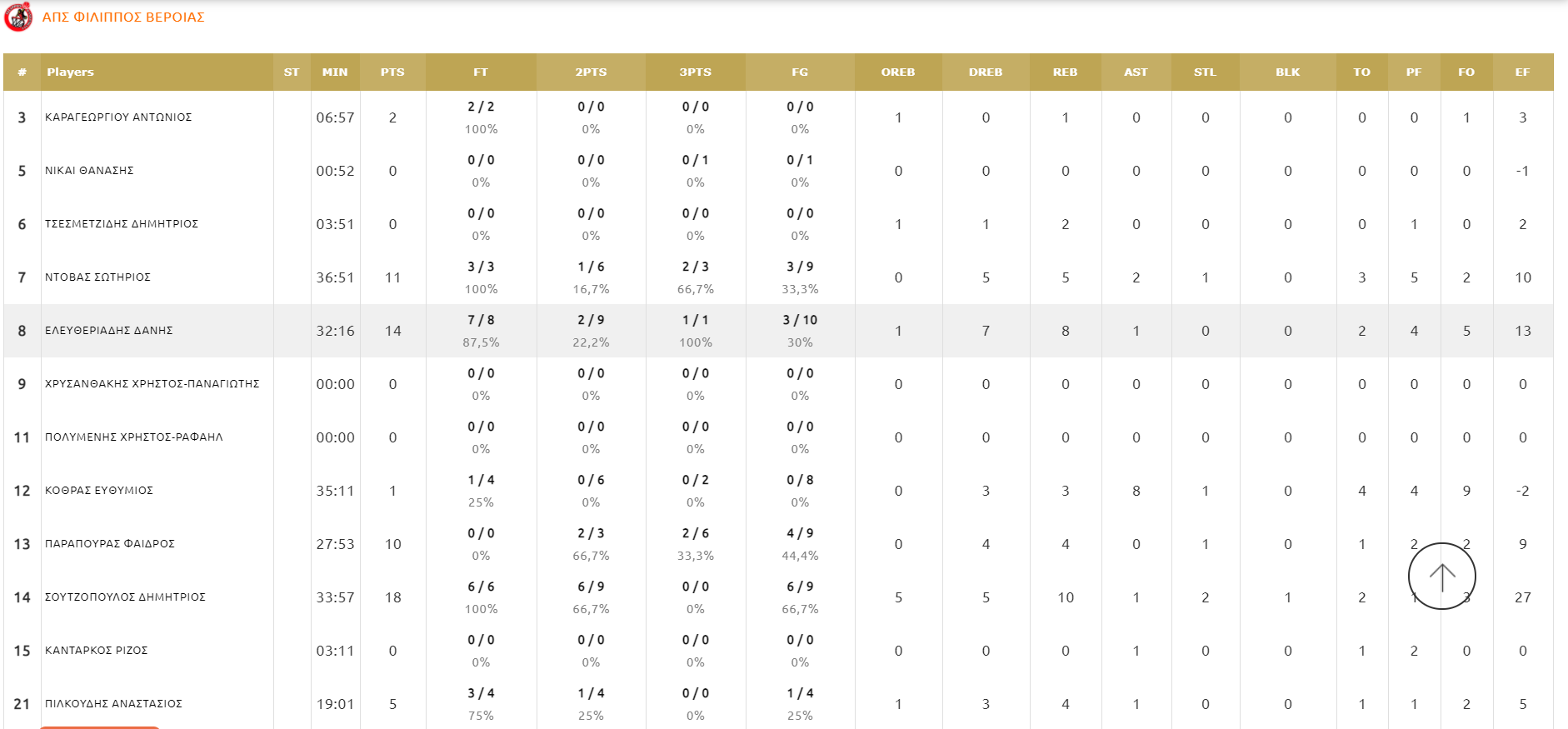The image size is (1568, 729).
Task: Open player ΚΑΡΑΓΕΩΡΓΙΟΥ ΑΝΤΩΝΙΟΣ
Action: point(118,117)
